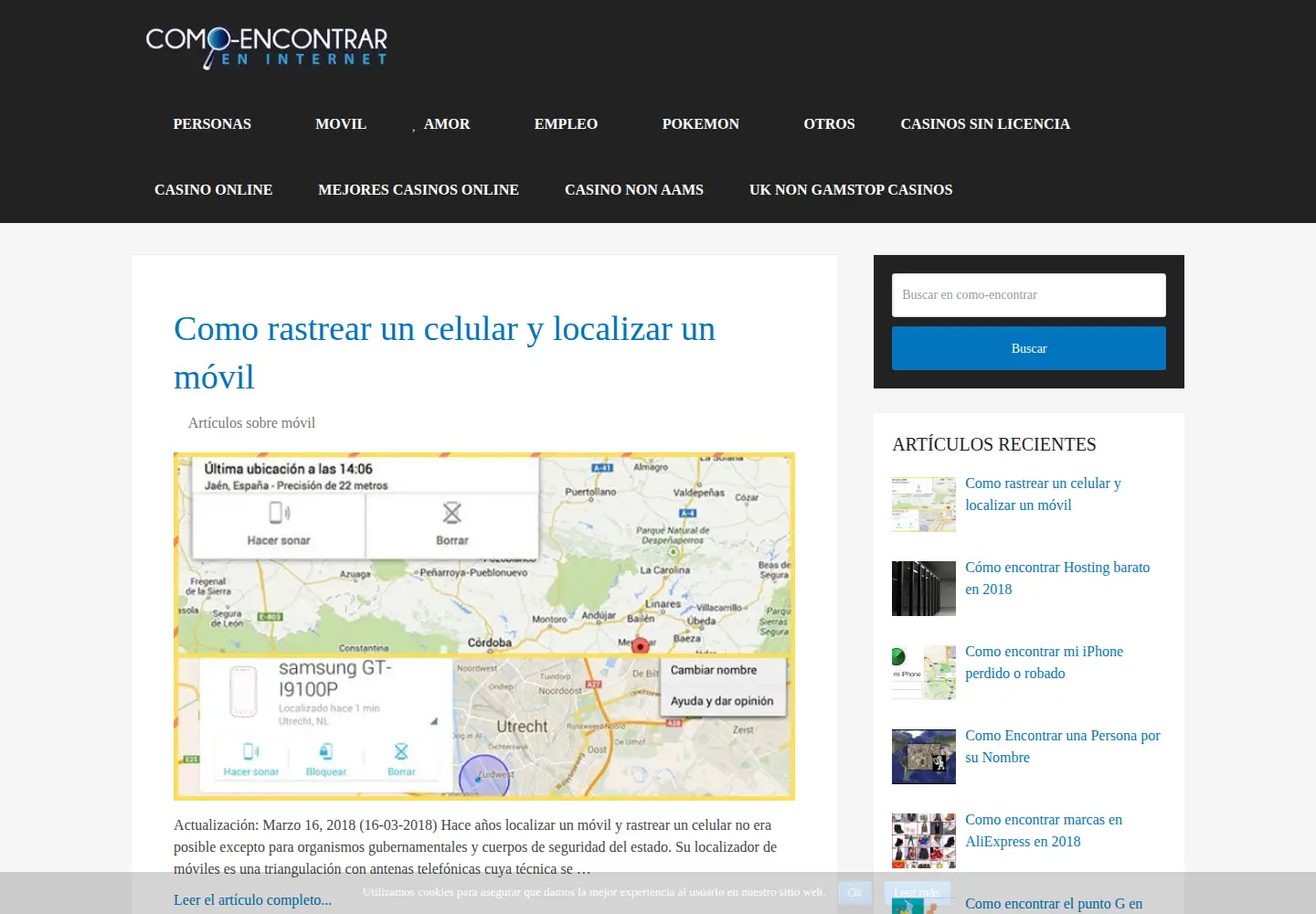The height and width of the screenshot is (914, 1316).
Task: Open the mobile location map article image
Action: 484,626
